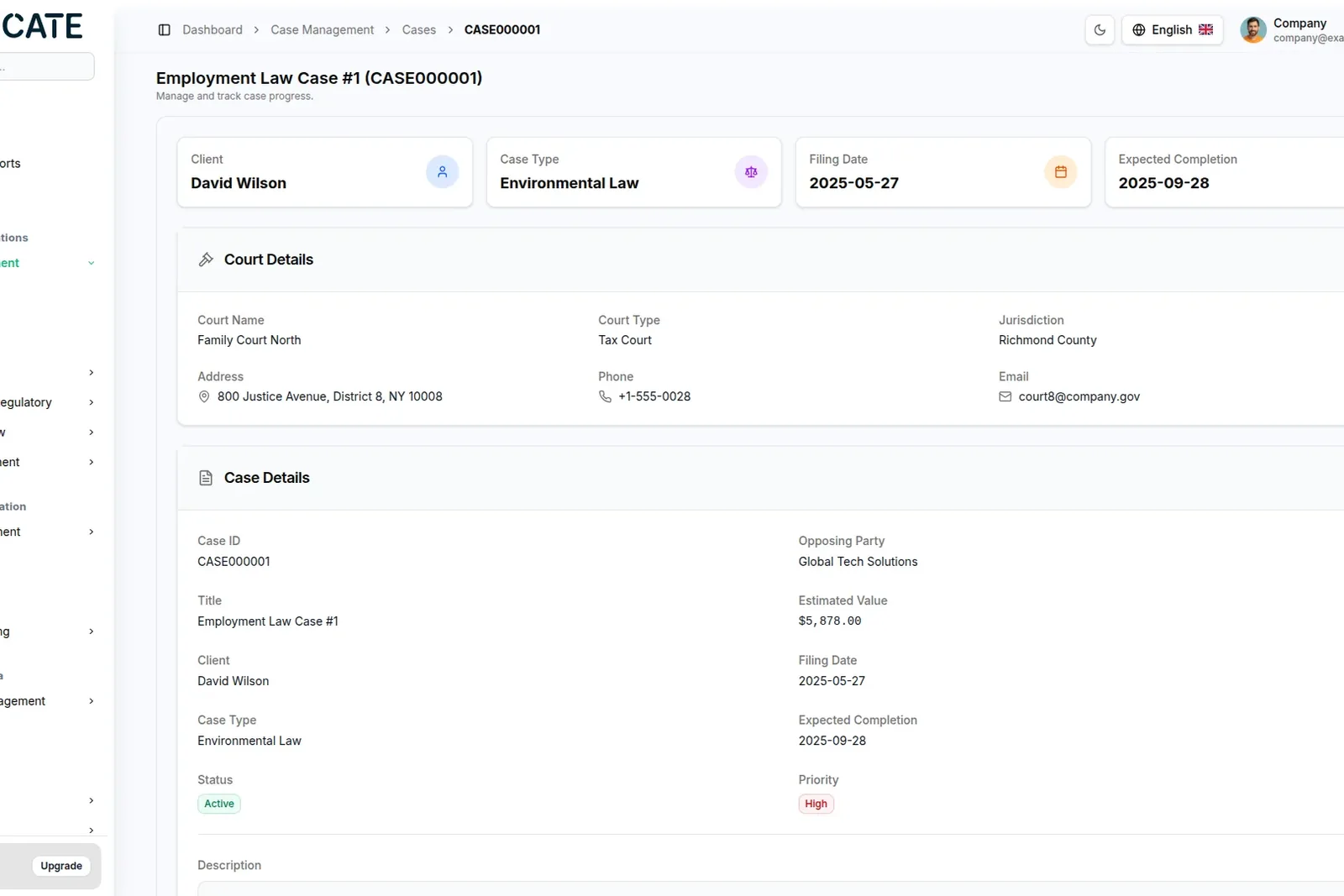This screenshot has height=896, width=1344.
Task: Collapse the green highlighted sidebar section chevron
Action: click(92, 264)
